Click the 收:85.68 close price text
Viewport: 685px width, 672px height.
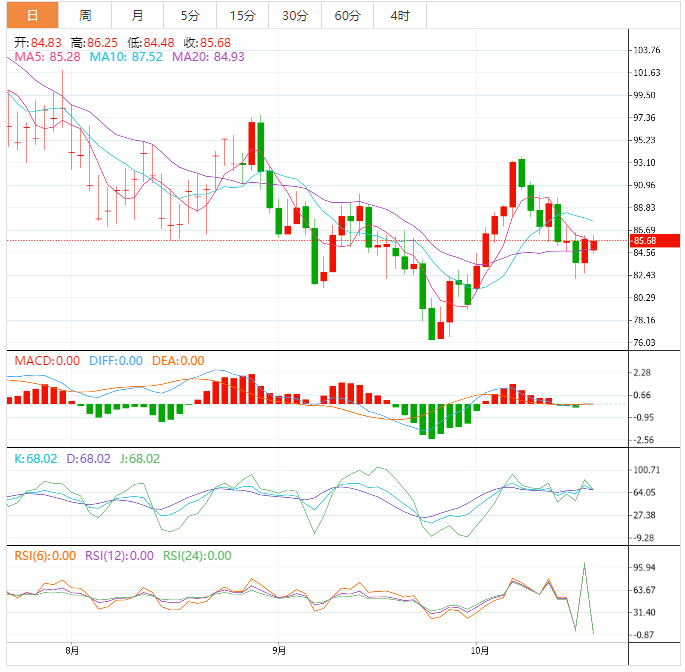207,43
